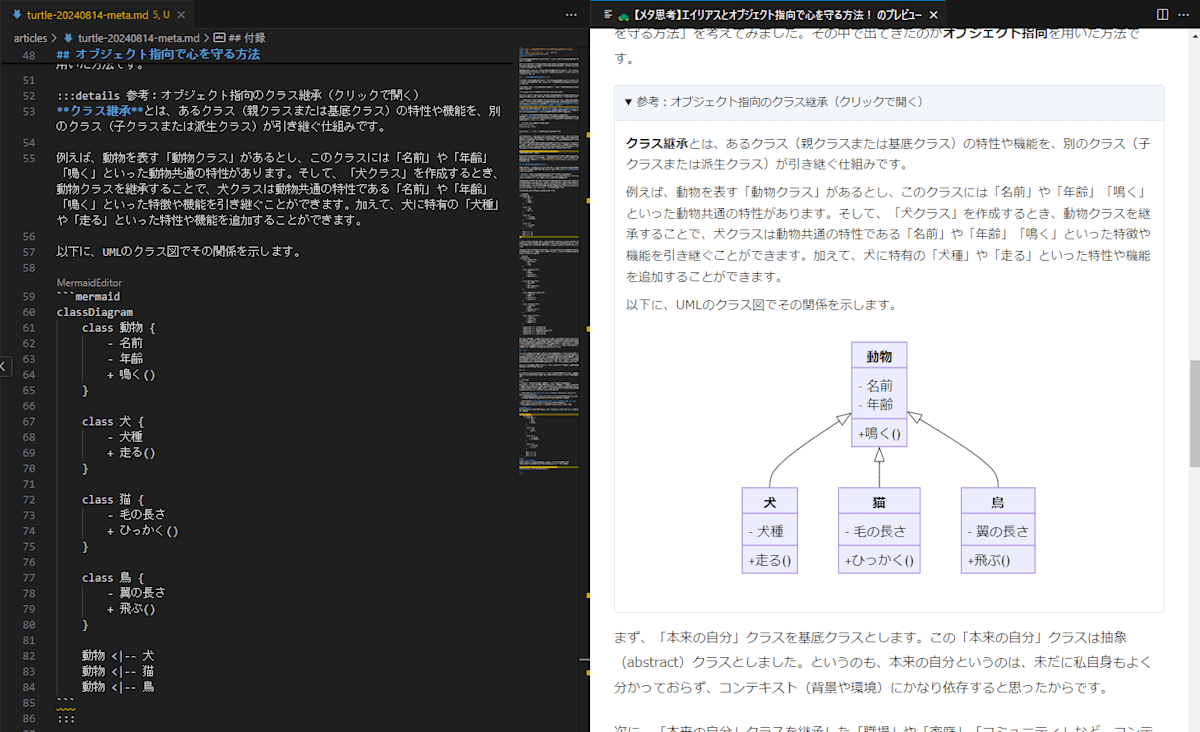Click the 猫 class box in diagram
This screenshot has height=732, width=1200.
878,531
